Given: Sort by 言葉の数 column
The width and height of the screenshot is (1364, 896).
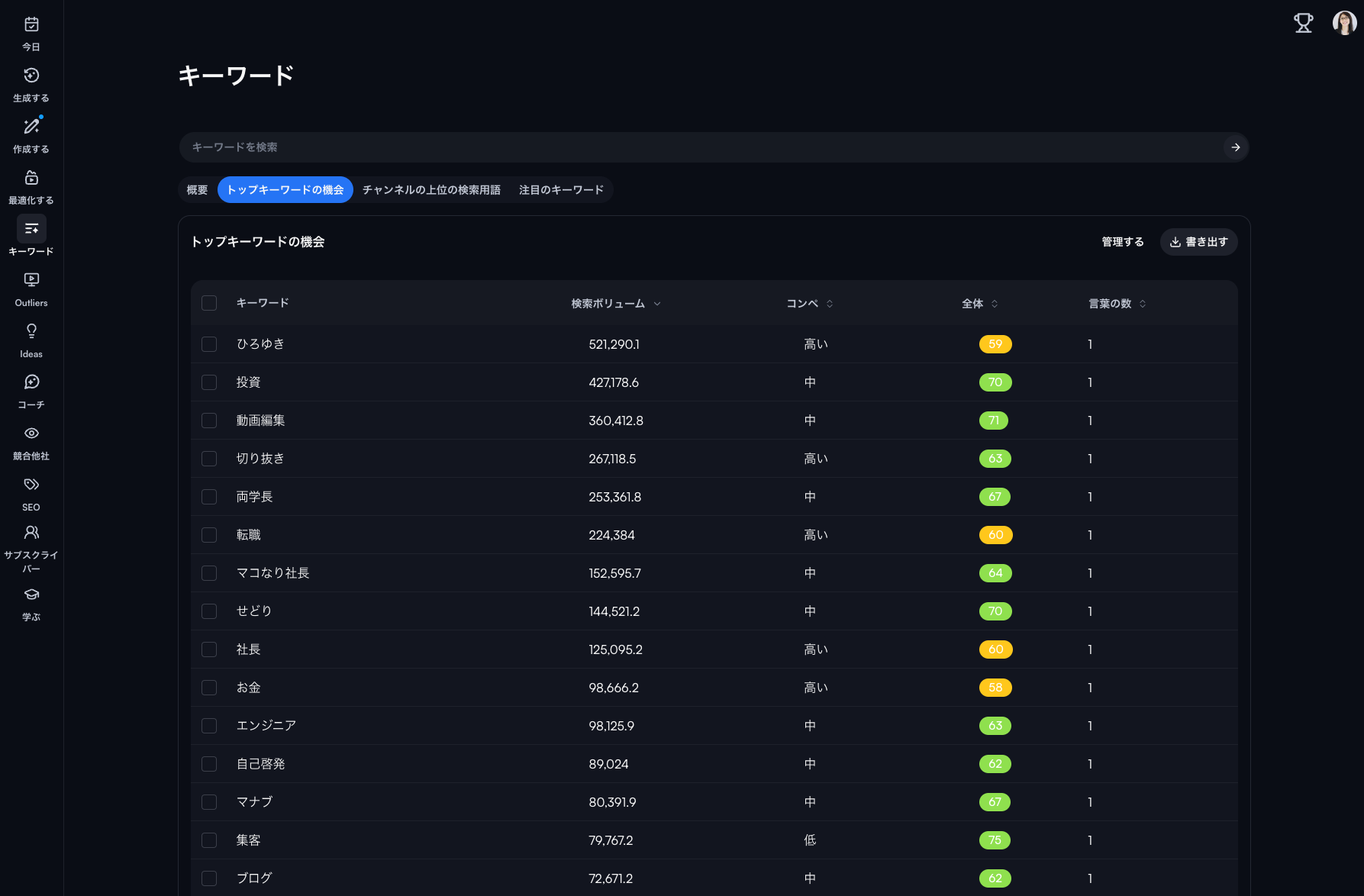Looking at the screenshot, I should 1117,304.
